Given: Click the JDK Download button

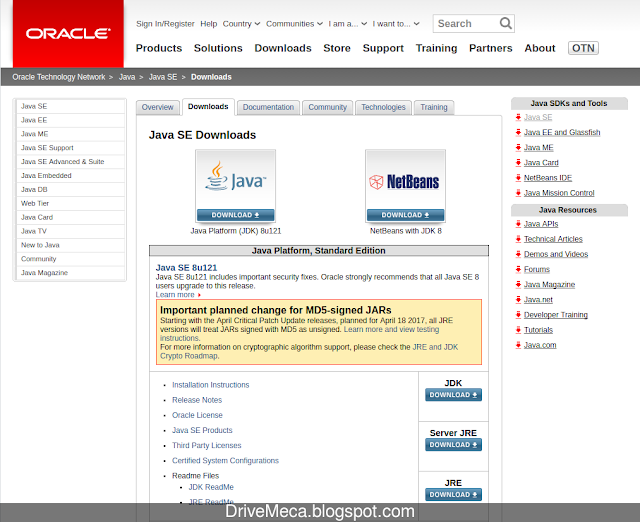Looking at the screenshot, I should 453,395.
